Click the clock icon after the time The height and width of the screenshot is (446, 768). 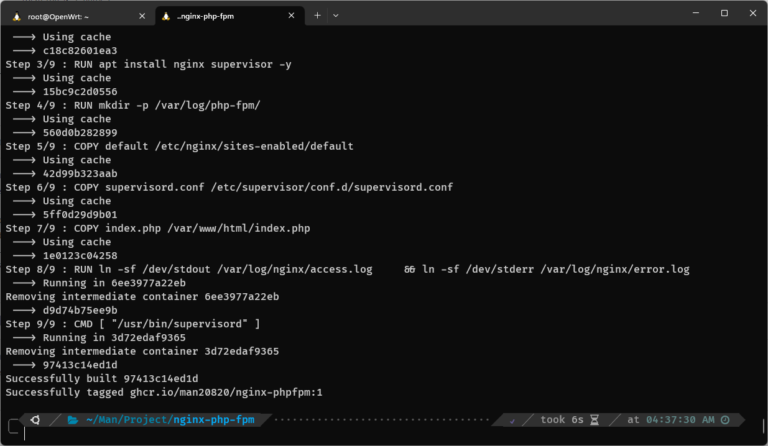point(725,420)
